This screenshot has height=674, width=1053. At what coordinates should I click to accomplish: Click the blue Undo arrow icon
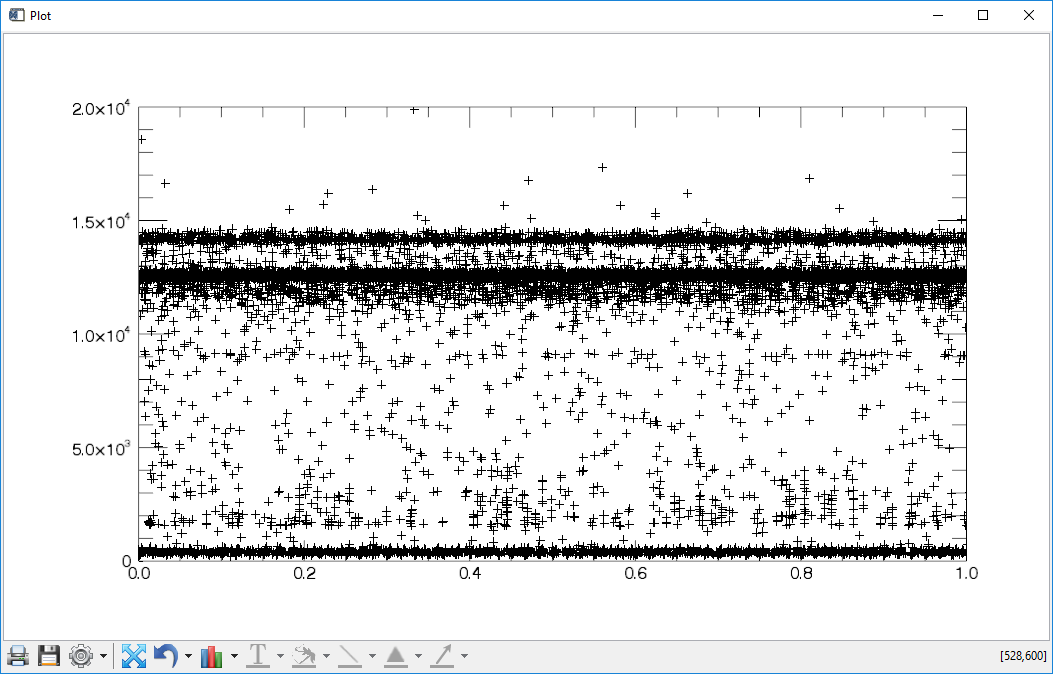(166, 655)
